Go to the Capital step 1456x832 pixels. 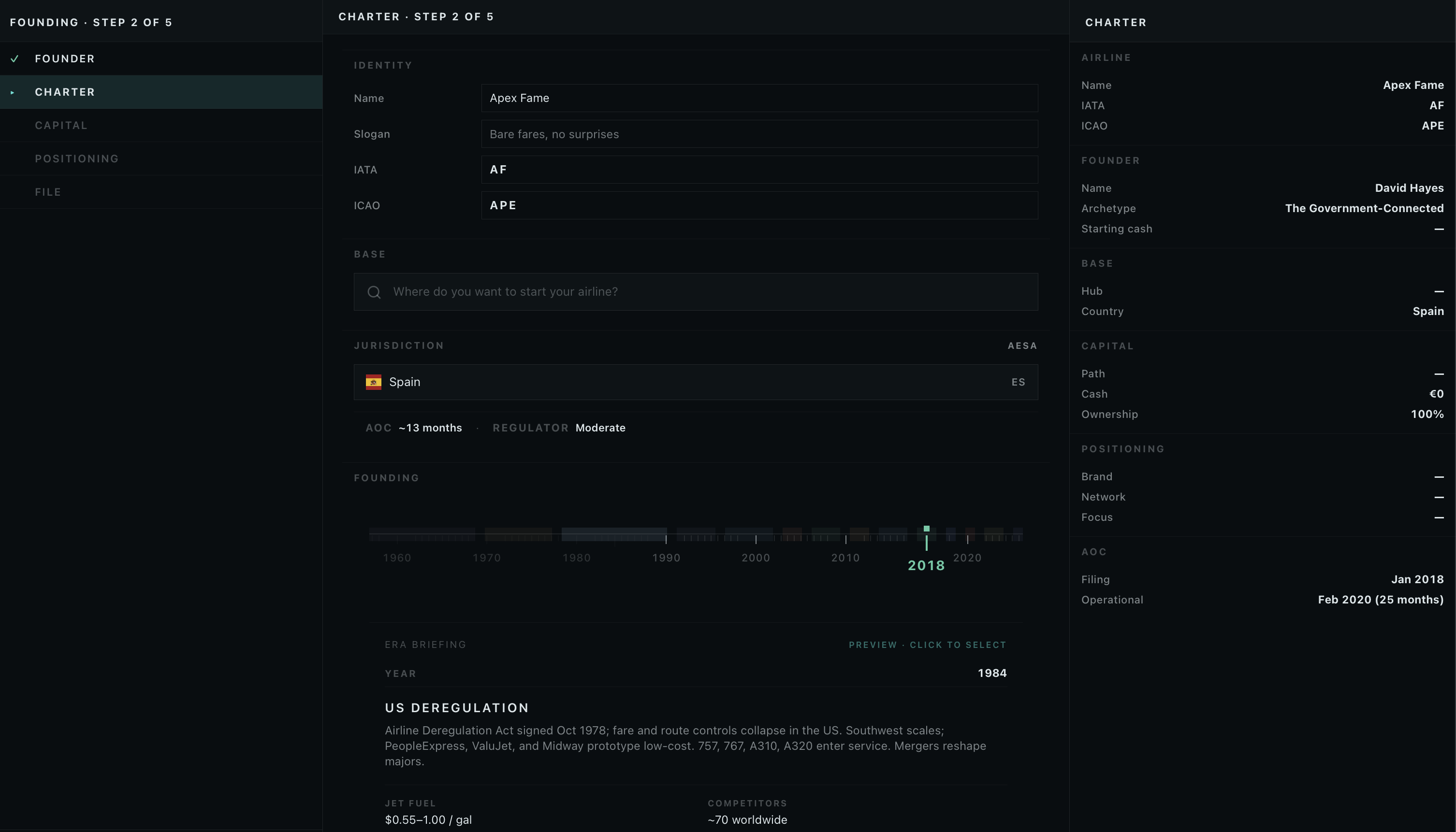click(x=161, y=126)
